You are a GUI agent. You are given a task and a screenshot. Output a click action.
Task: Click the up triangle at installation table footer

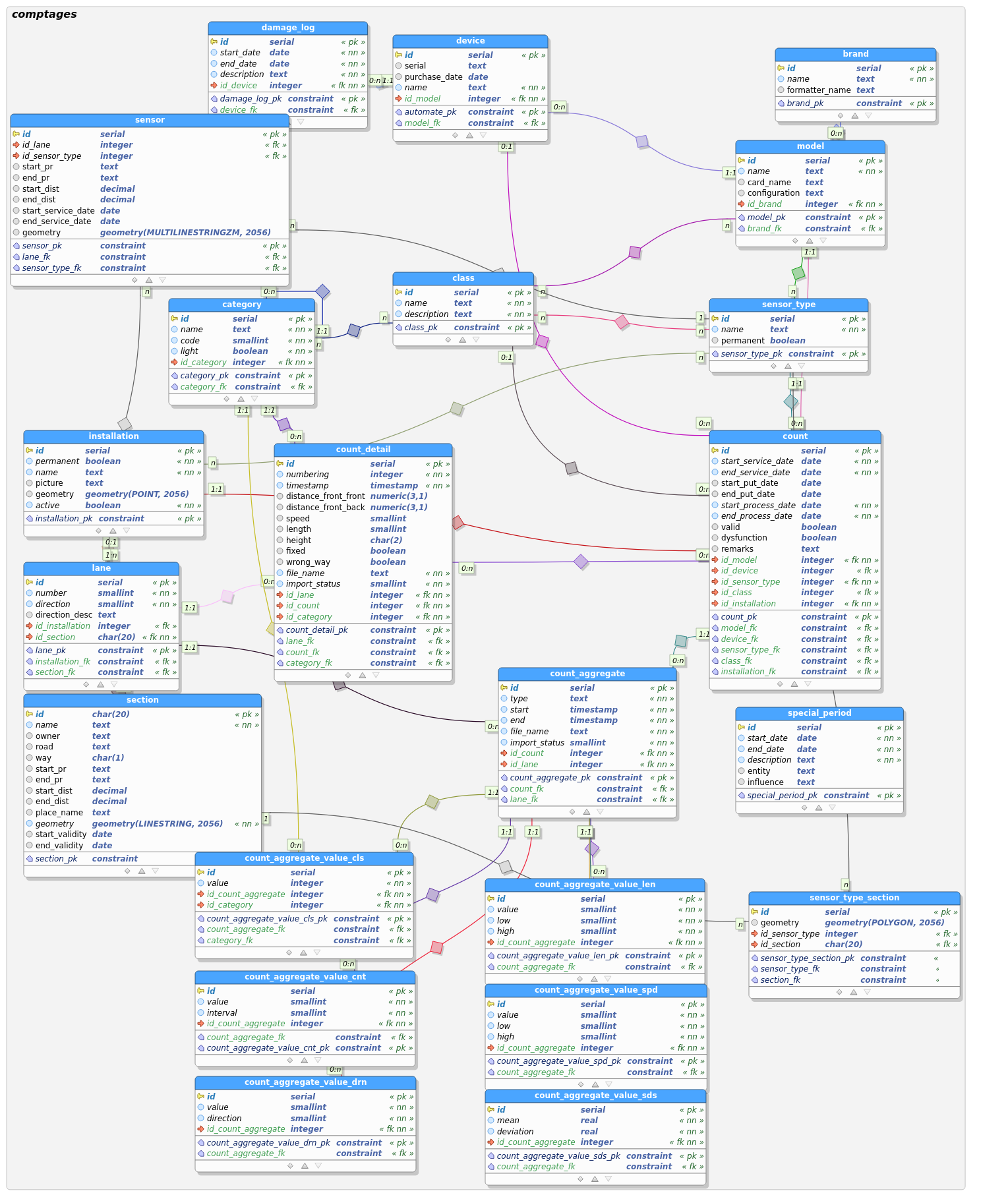(x=113, y=531)
